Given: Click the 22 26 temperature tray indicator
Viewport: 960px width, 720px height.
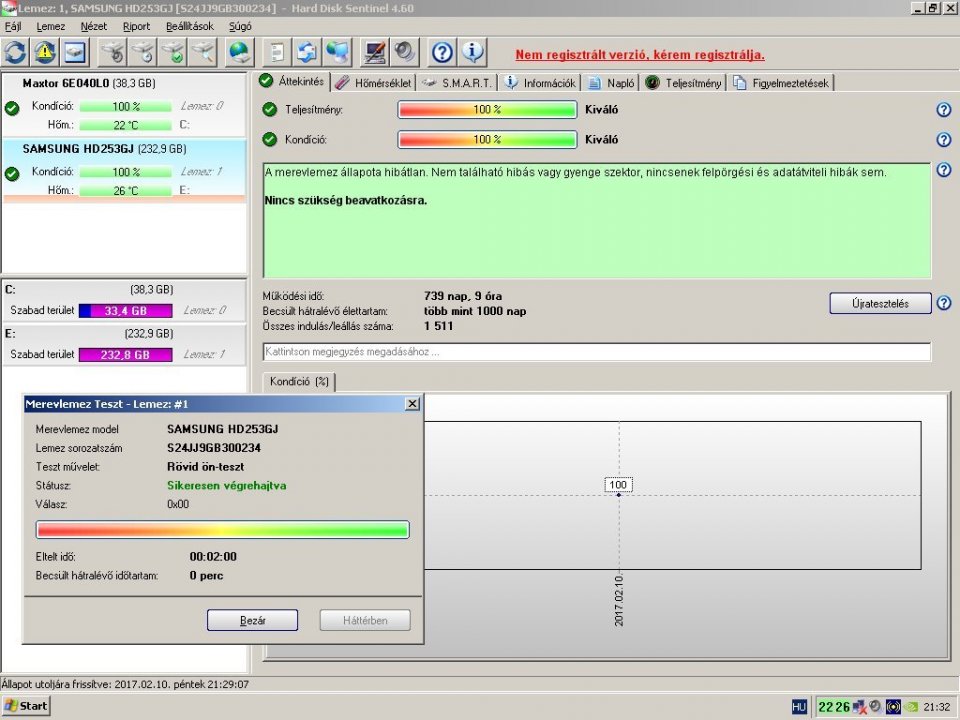Looking at the screenshot, I should pos(834,707).
